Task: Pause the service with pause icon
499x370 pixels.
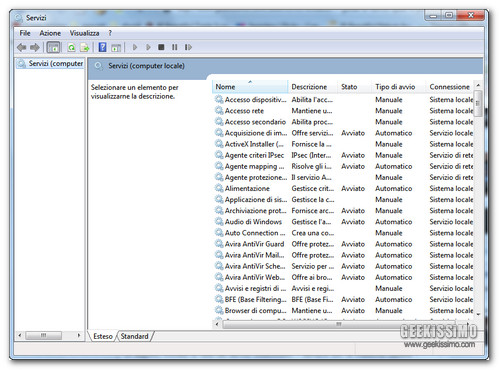Action: click(174, 47)
